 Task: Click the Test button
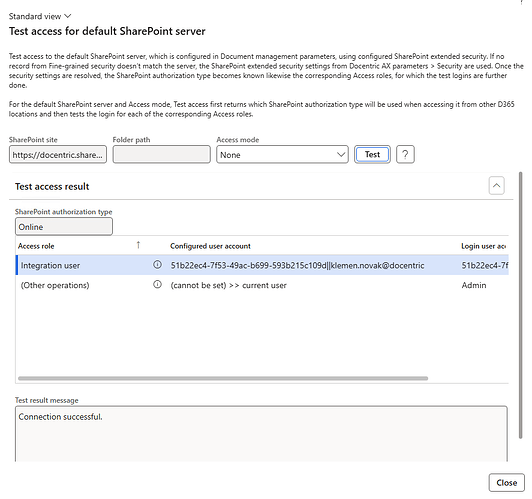(x=372, y=155)
